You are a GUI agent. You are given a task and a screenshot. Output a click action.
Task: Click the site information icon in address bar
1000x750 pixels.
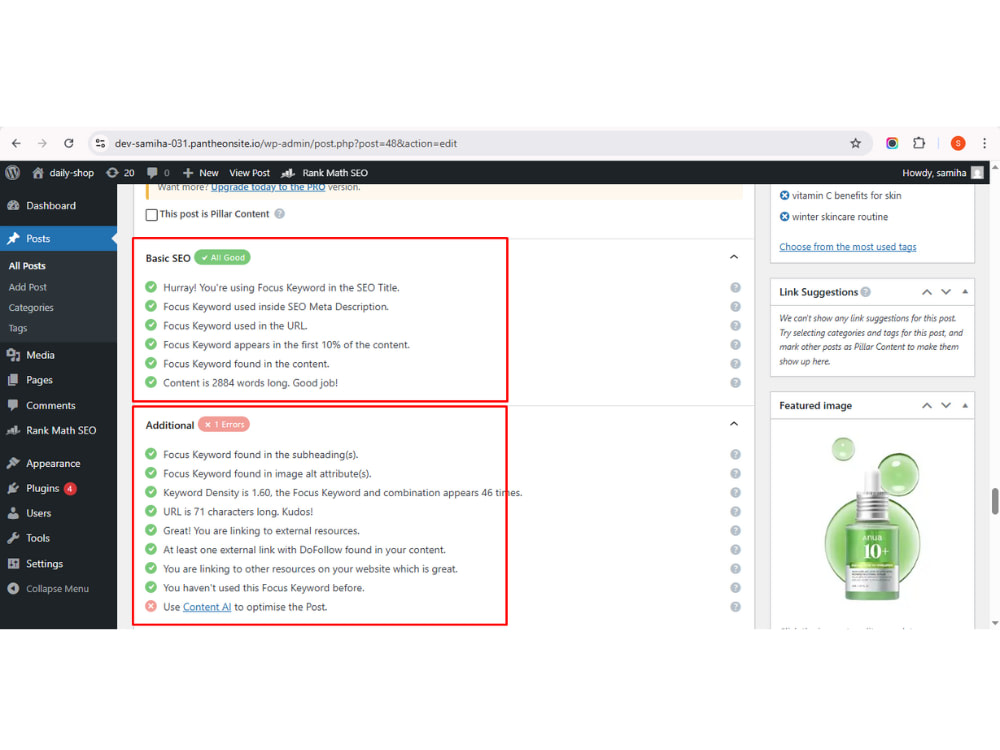coord(100,143)
